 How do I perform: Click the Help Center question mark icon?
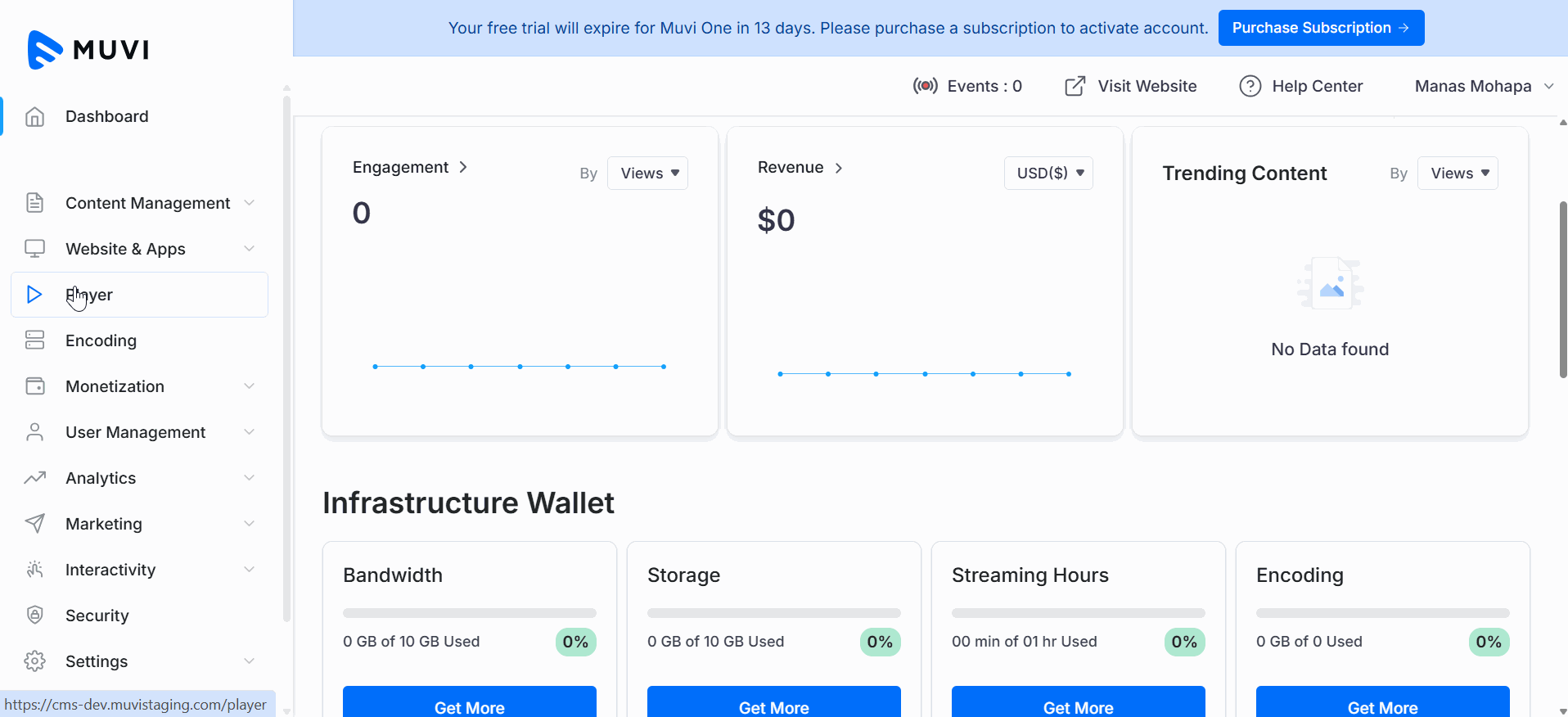pyautogui.click(x=1250, y=86)
